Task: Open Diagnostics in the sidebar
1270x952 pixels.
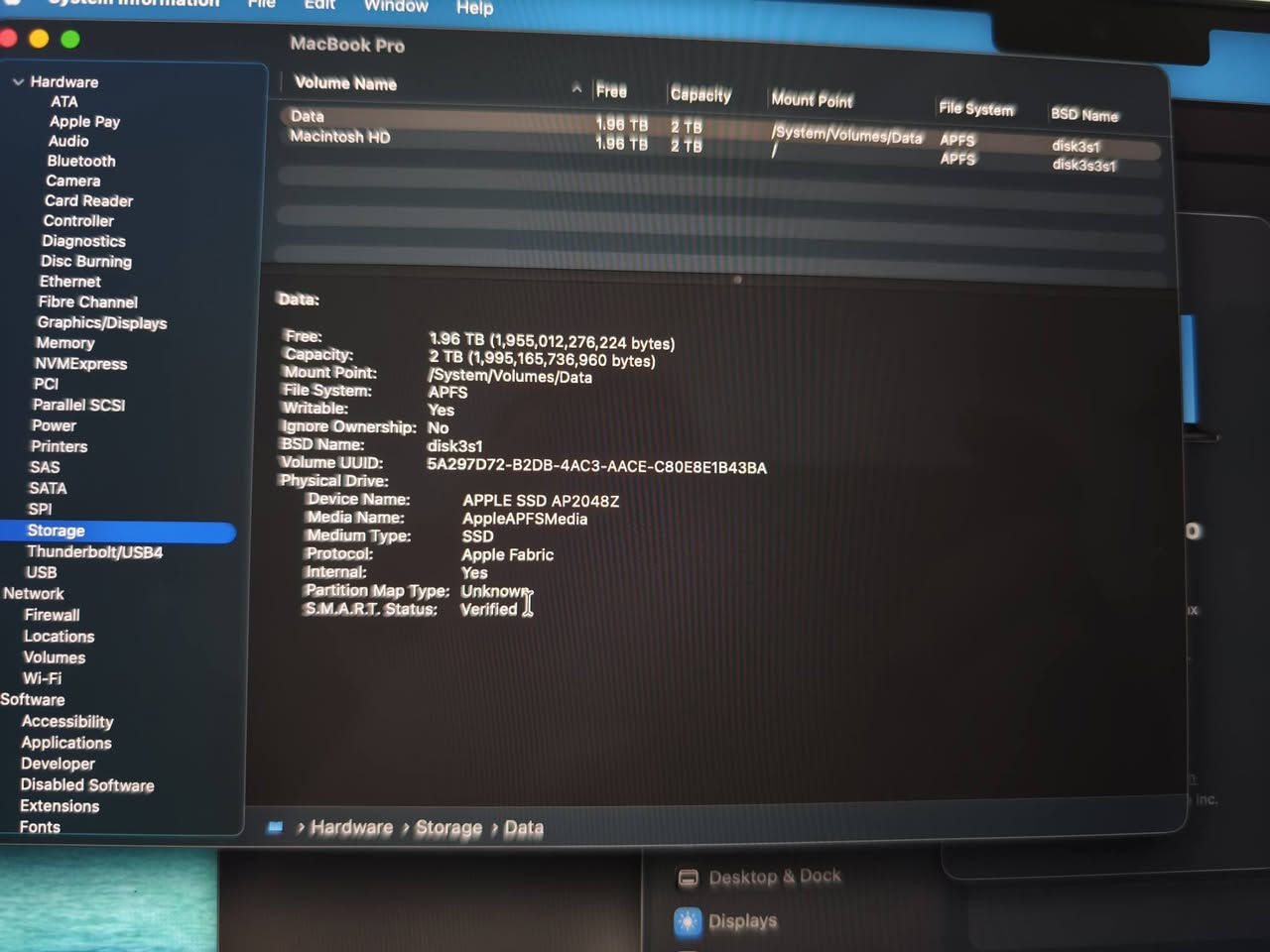Action: 83,241
